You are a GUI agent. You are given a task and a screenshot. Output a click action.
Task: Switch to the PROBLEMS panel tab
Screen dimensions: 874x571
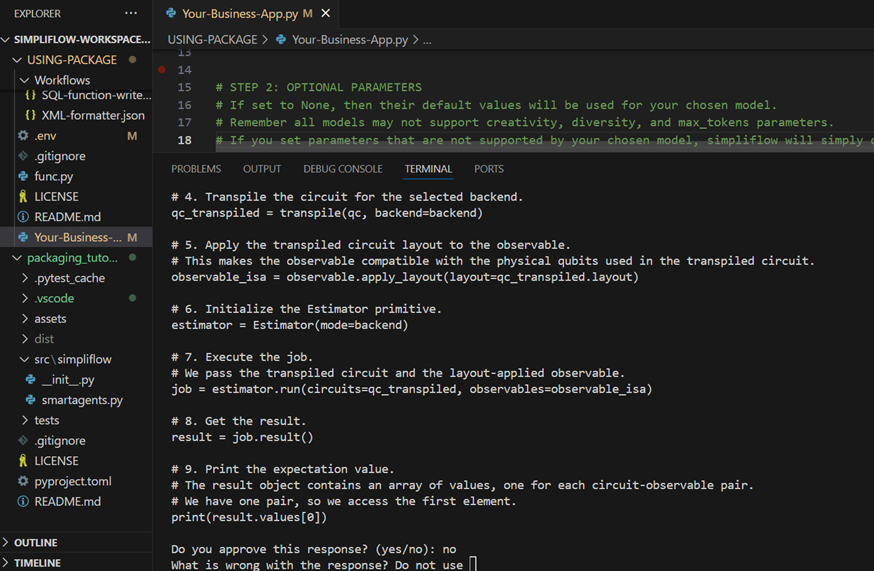(x=196, y=169)
